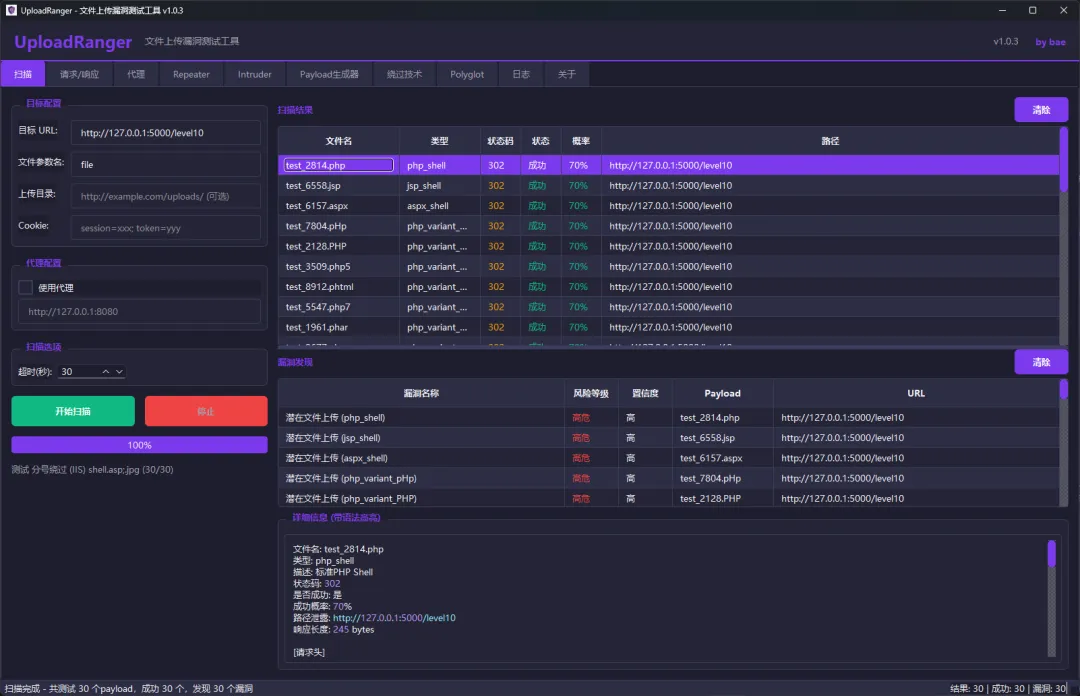
Task: Select vulnerability 潜在文件上传 (php_variant_pHp)
Action: [668, 478]
